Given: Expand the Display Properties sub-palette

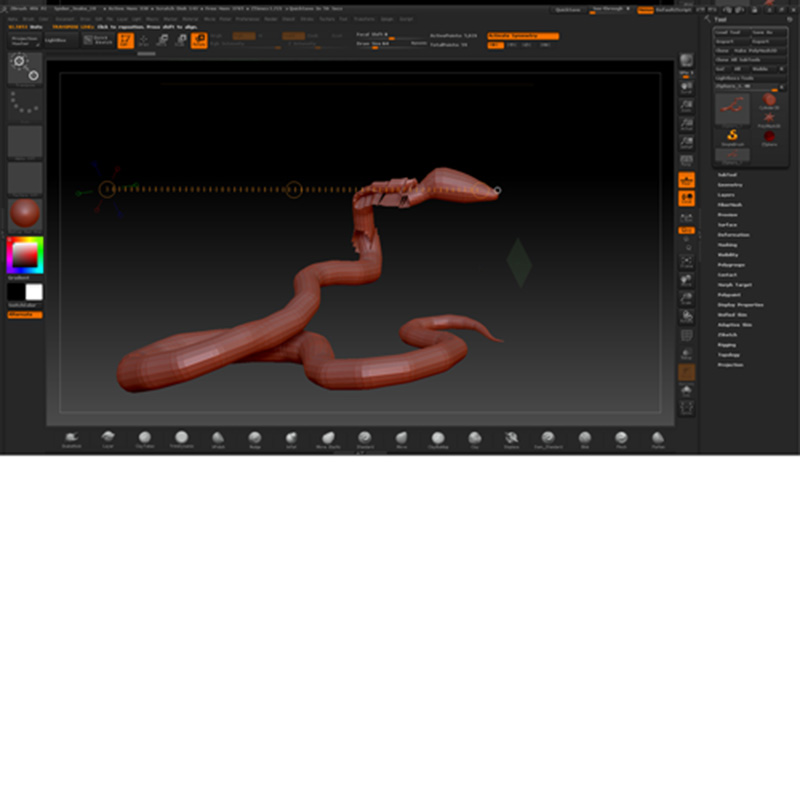Looking at the screenshot, I should [741, 305].
